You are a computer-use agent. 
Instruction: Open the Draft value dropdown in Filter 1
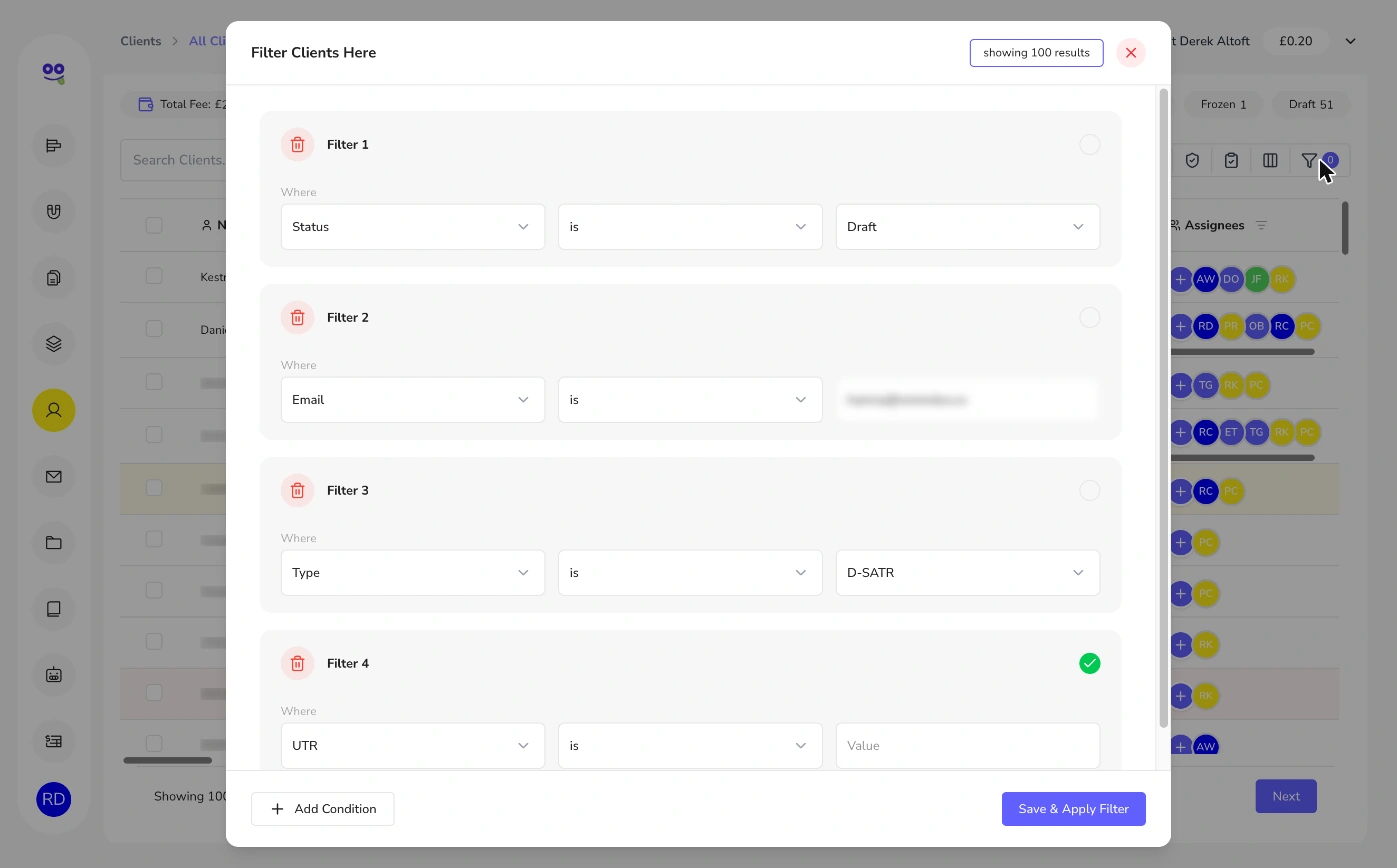pyautogui.click(x=968, y=227)
